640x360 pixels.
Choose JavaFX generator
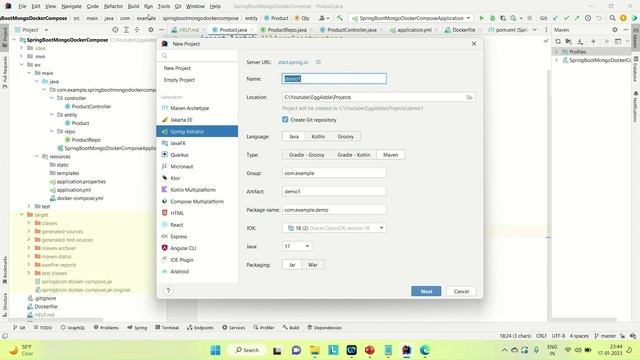tap(197, 143)
